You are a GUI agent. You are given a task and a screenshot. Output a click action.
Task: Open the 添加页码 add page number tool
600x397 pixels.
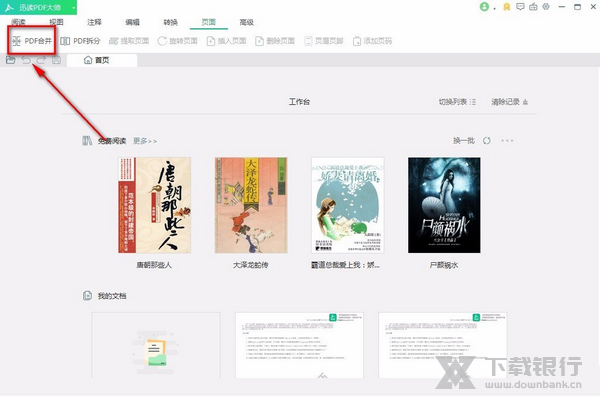tap(372, 41)
